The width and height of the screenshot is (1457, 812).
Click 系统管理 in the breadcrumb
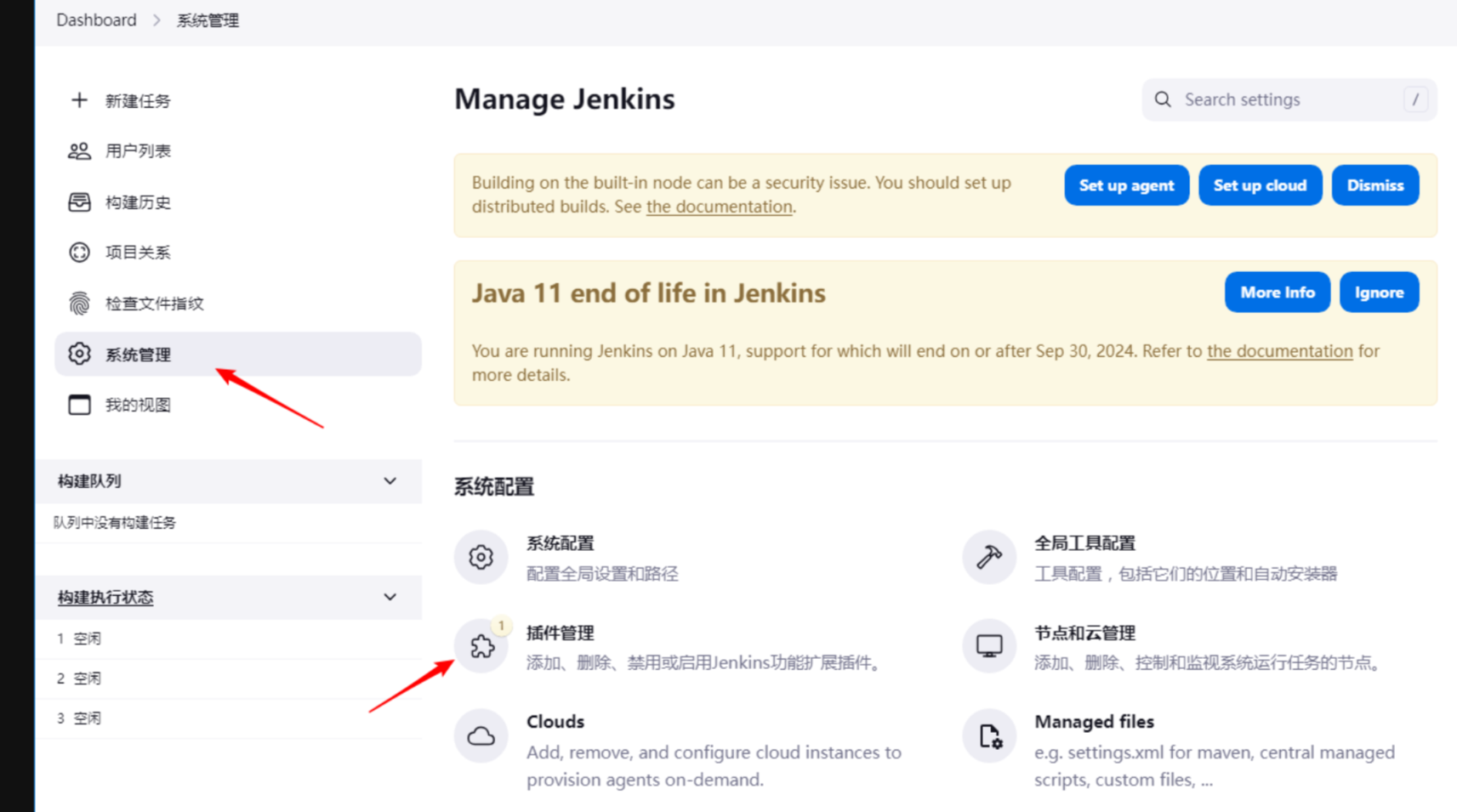208,20
